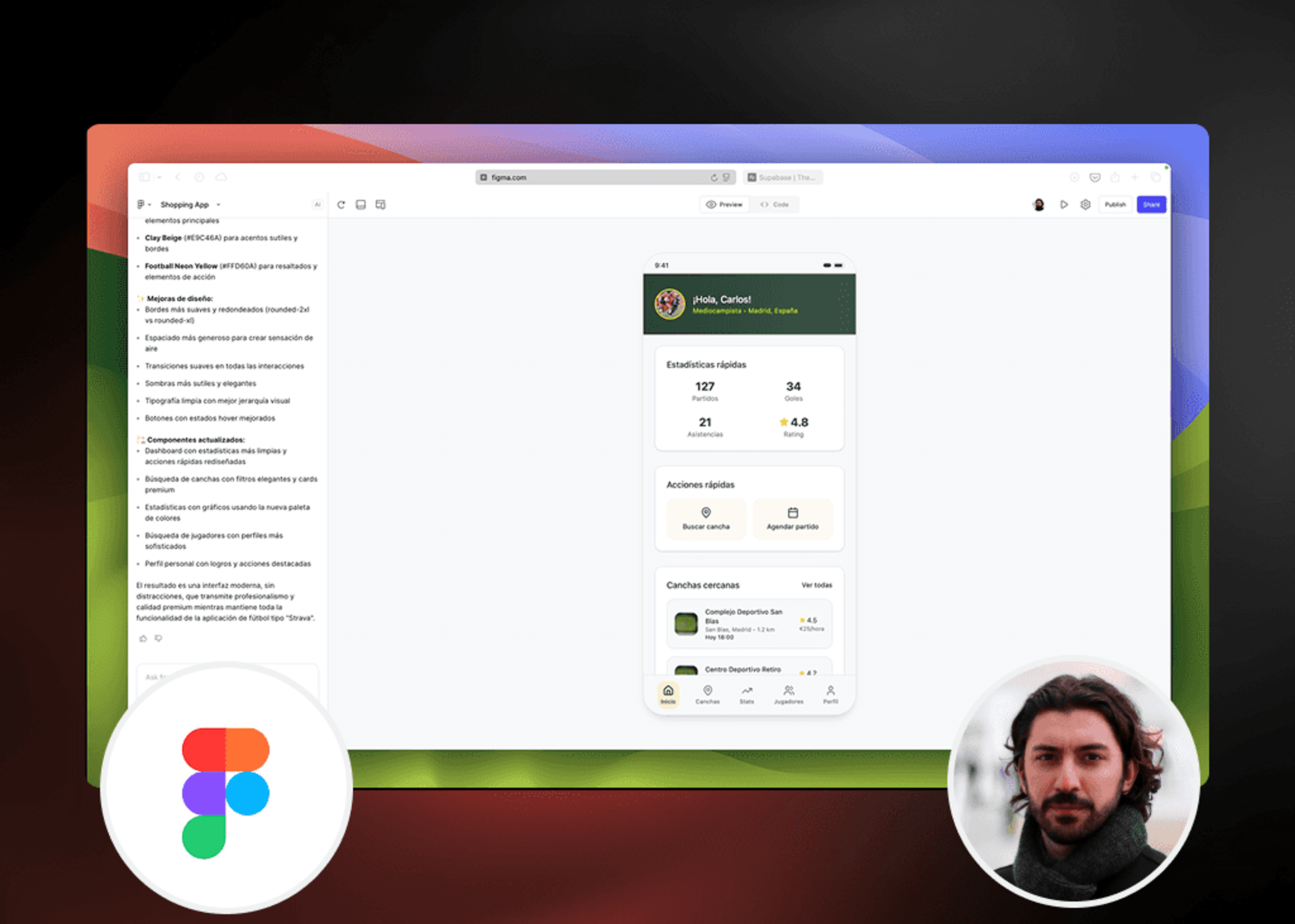
Task: Select the Perfil tab in bottom navigation
Action: tap(831, 694)
